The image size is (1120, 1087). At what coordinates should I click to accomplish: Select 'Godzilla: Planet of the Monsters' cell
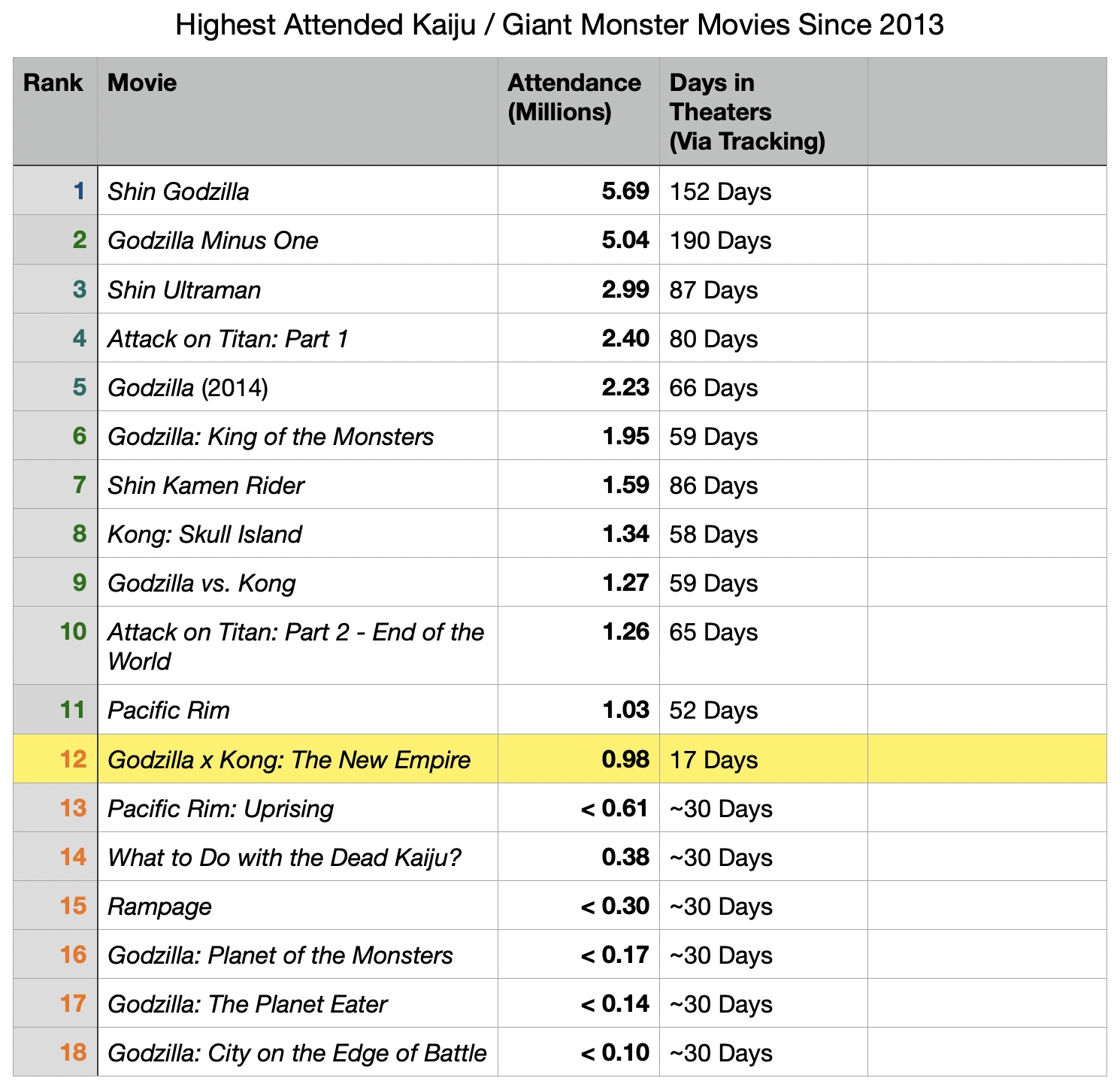(298, 954)
